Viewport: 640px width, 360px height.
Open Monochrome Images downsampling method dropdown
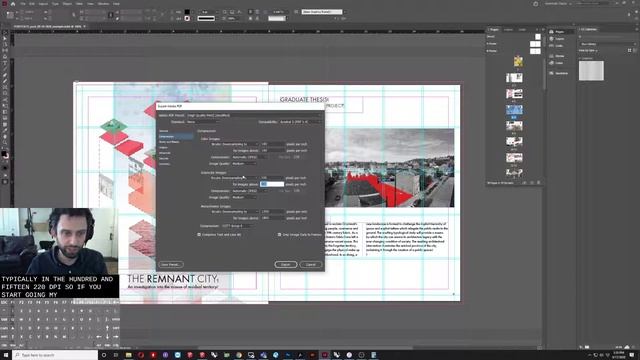[x=235, y=212]
